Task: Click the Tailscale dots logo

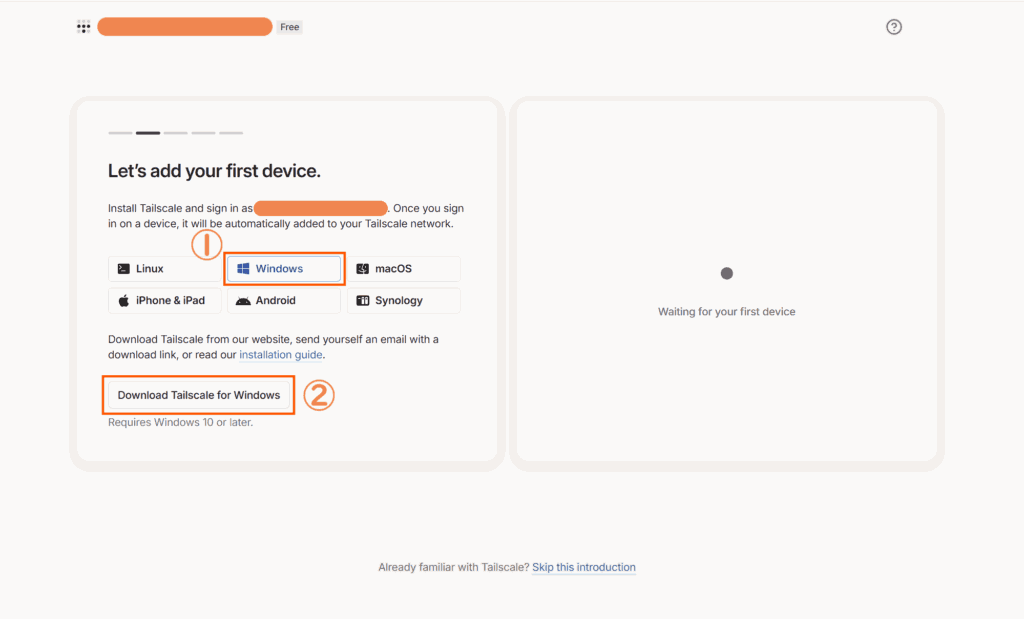Action: pyautogui.click(x=84, y=27)
